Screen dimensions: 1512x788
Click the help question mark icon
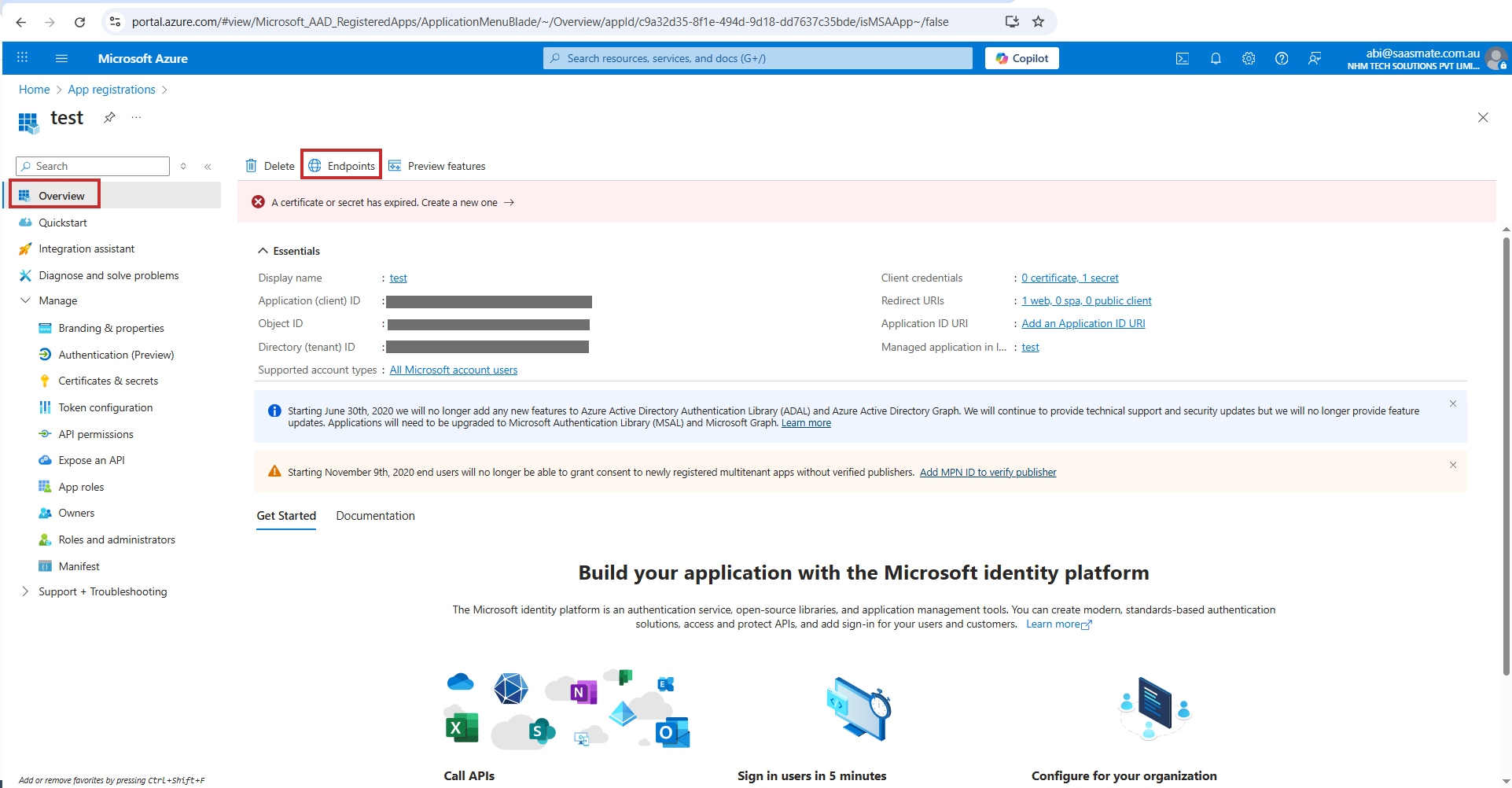1282,58
